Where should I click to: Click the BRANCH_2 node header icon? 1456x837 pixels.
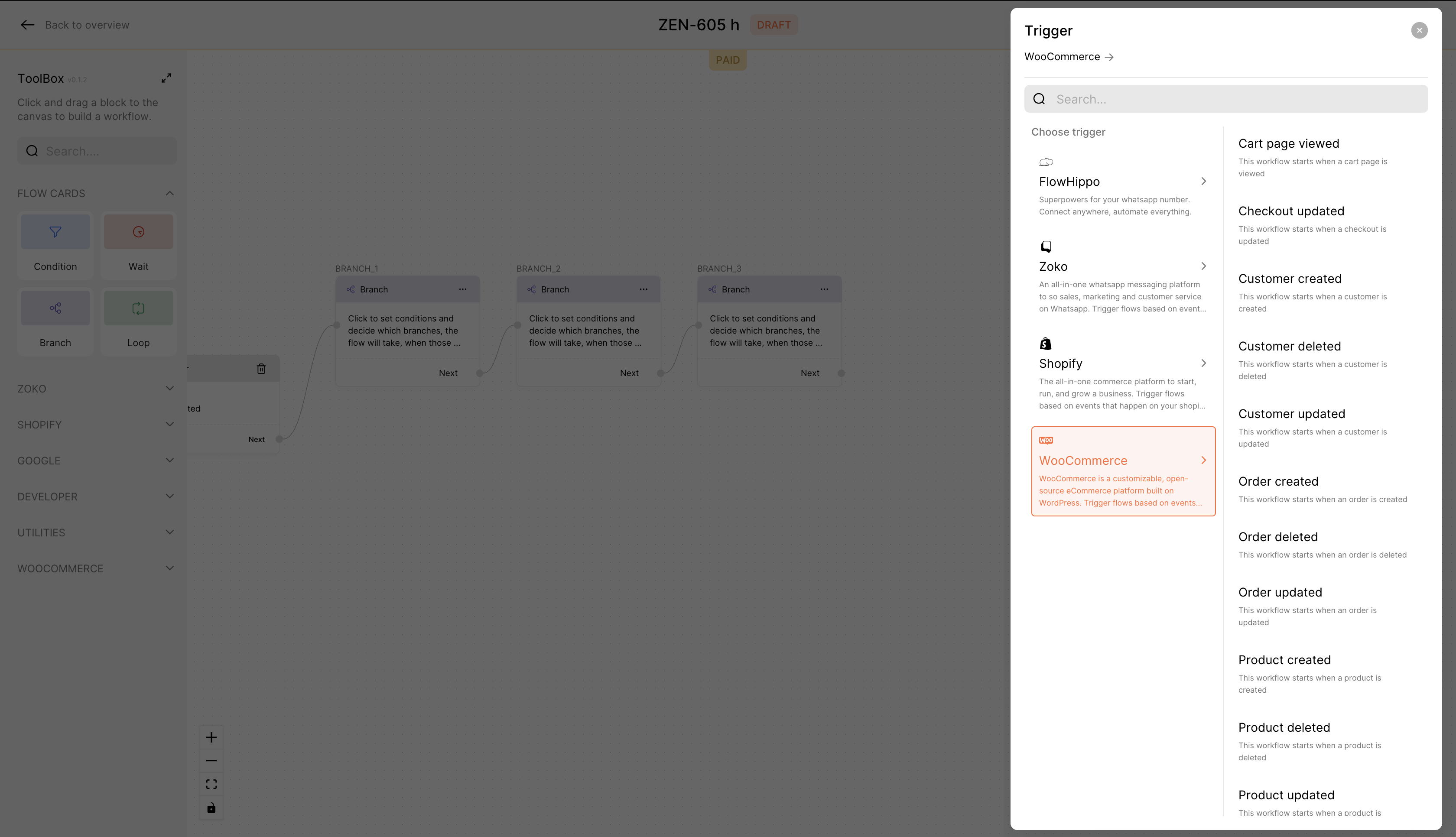[x=532, y=289]
